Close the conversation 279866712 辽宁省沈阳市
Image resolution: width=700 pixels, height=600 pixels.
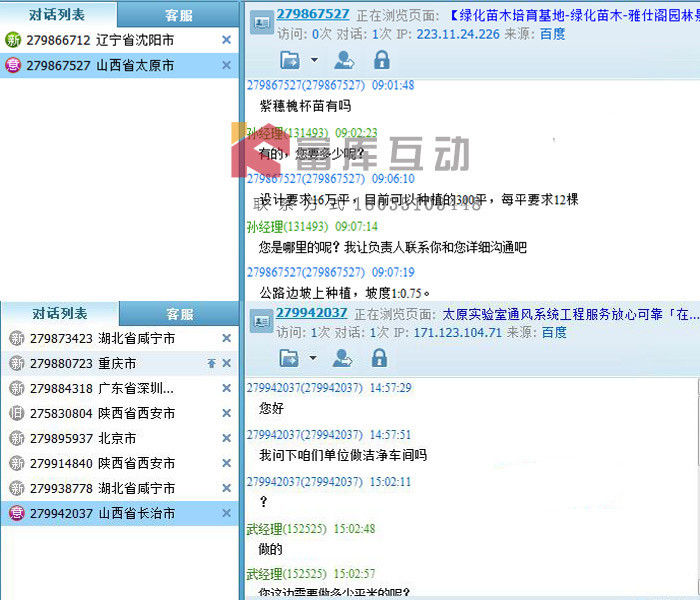pos(226,40)
